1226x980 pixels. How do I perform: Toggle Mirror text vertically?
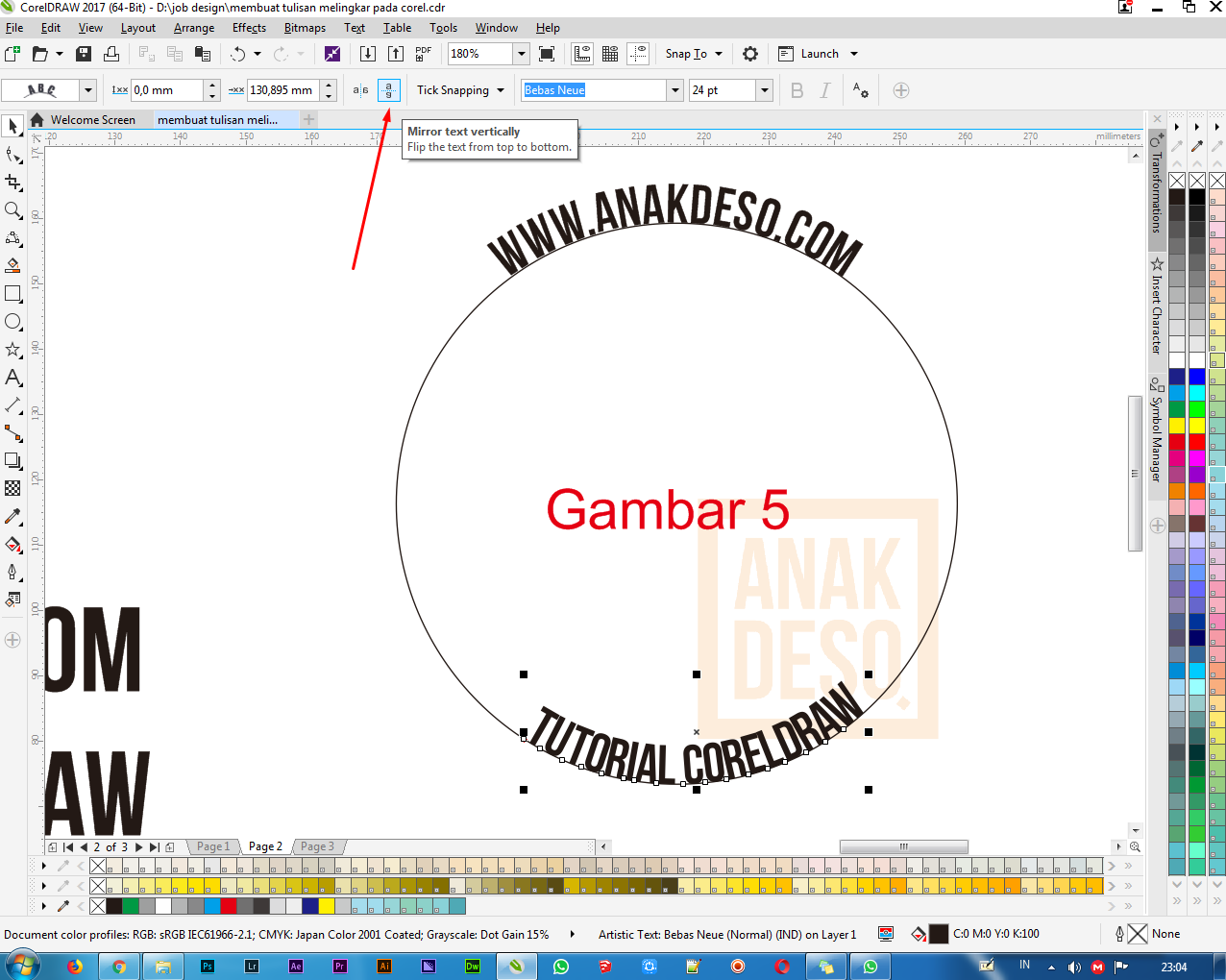[x=388, y=90]
